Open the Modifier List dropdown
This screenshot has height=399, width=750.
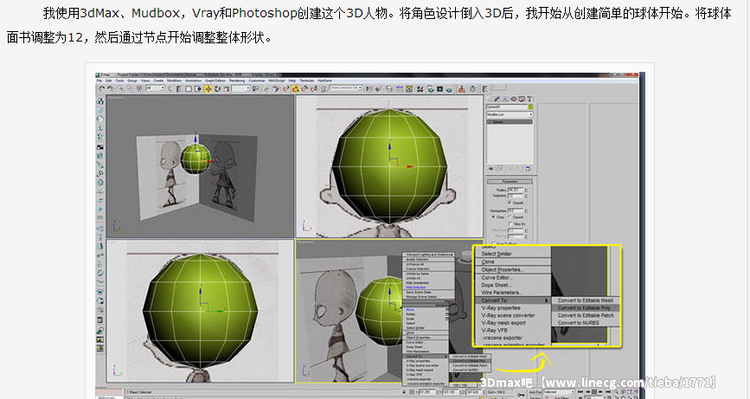click(x=509, y=115)
